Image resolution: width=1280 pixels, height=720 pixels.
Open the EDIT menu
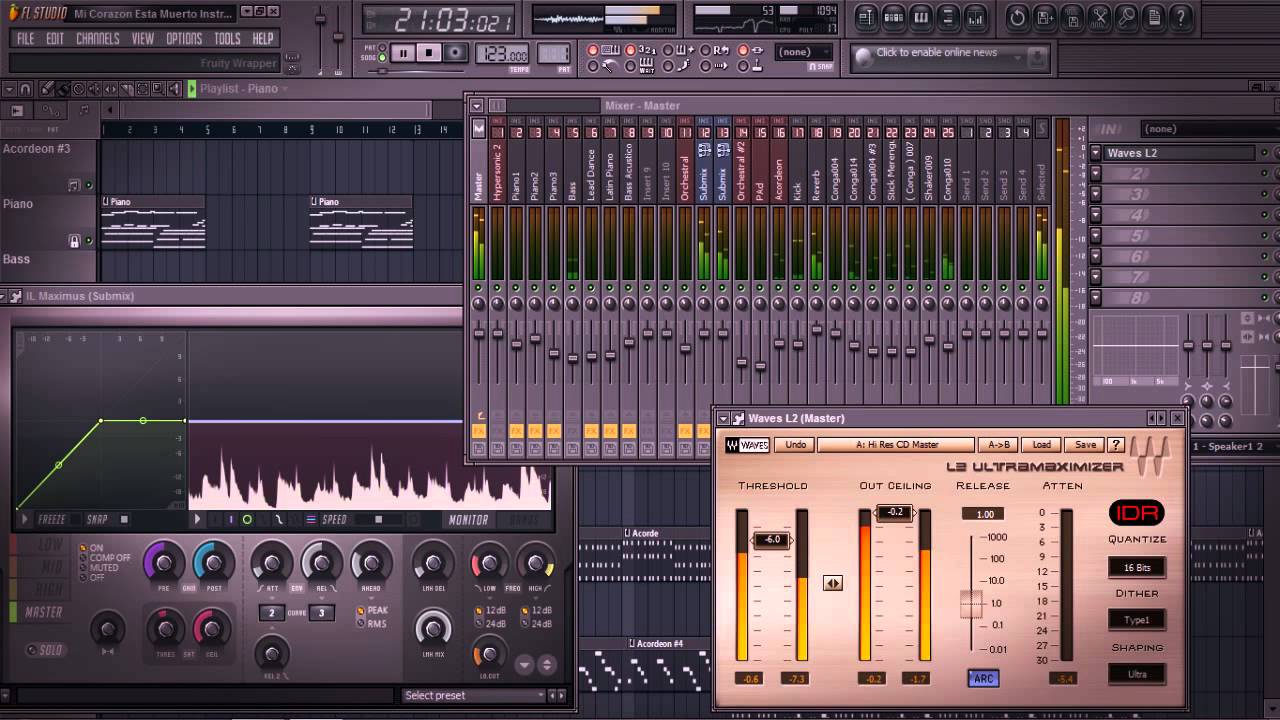54,38
